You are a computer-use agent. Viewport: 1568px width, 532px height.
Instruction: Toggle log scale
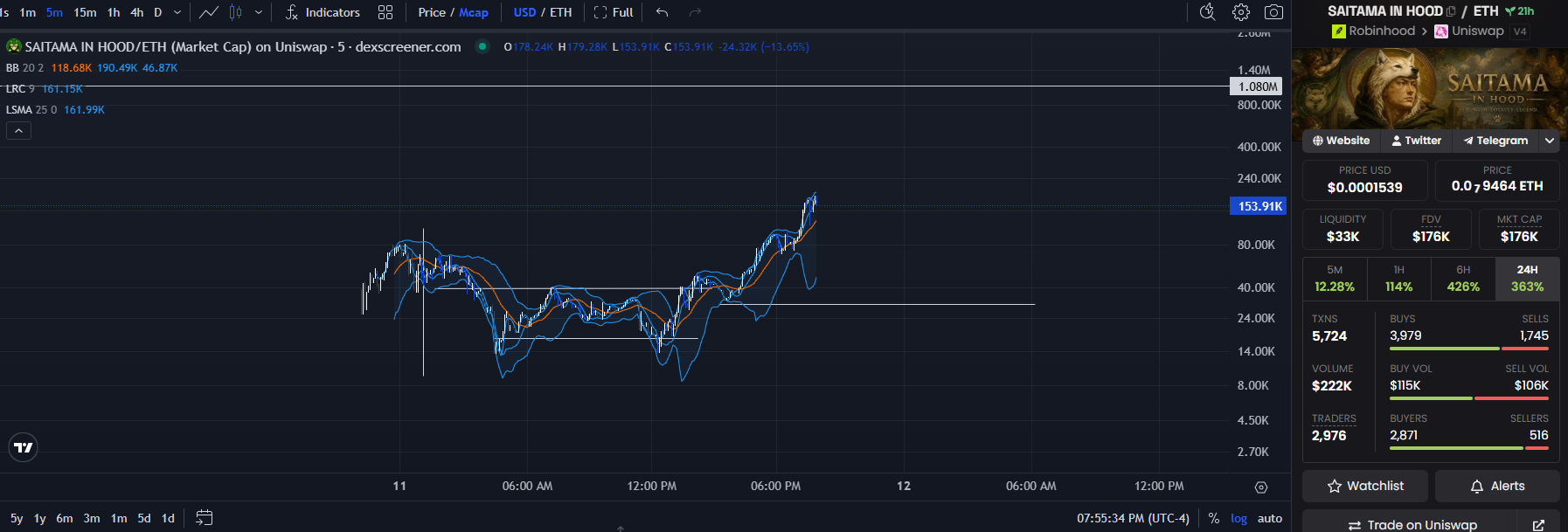[x=1239, y=518]
